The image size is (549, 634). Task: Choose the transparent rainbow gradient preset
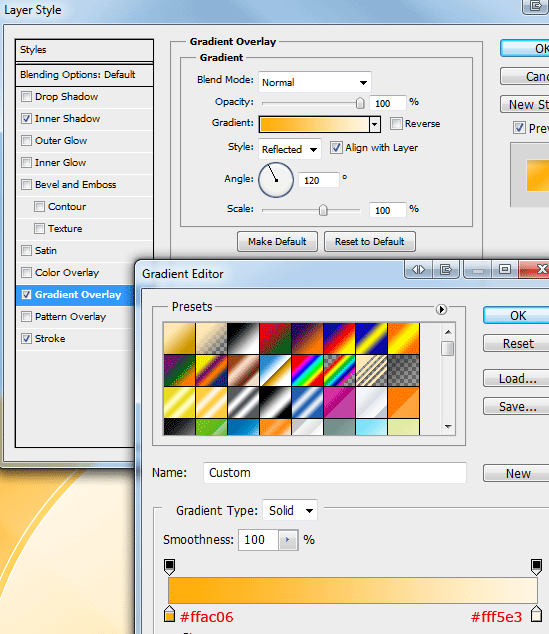coord(340,370)
